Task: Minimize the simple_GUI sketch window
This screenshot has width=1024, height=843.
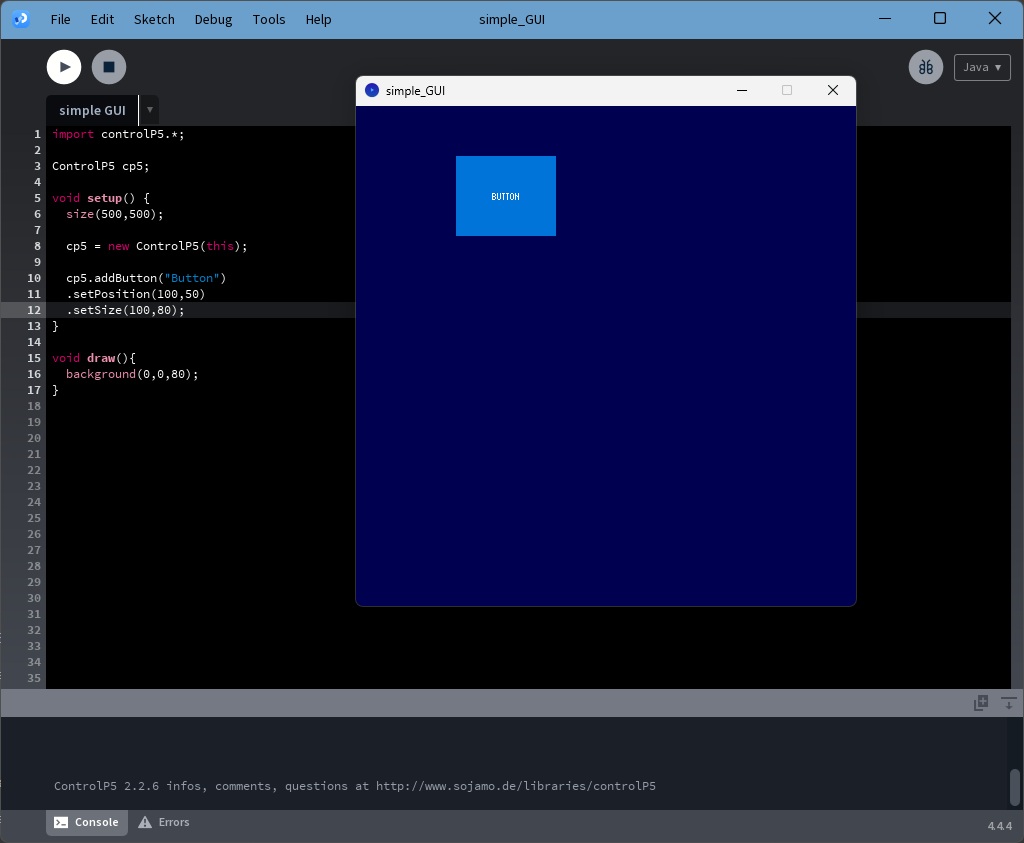Action: [741, 90]
